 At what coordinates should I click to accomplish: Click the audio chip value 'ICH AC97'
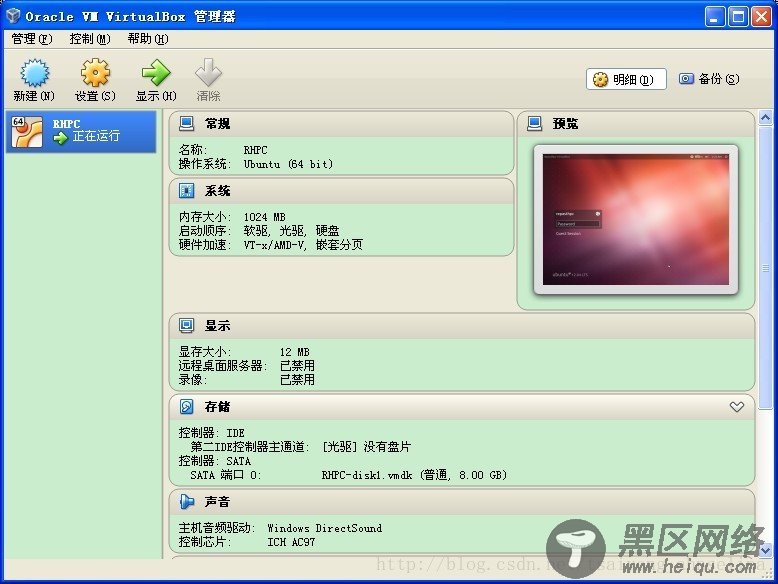[x=291, y=542]
